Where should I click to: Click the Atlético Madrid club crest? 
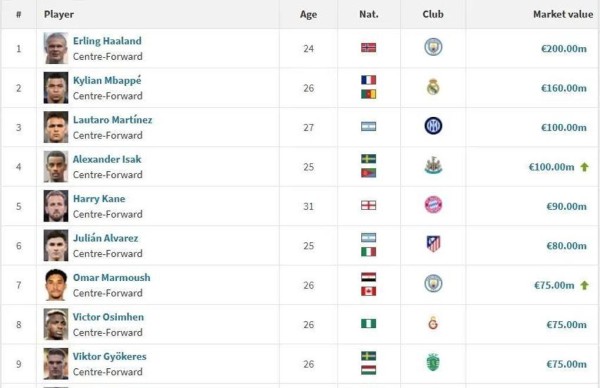click(x=433, y=244)
